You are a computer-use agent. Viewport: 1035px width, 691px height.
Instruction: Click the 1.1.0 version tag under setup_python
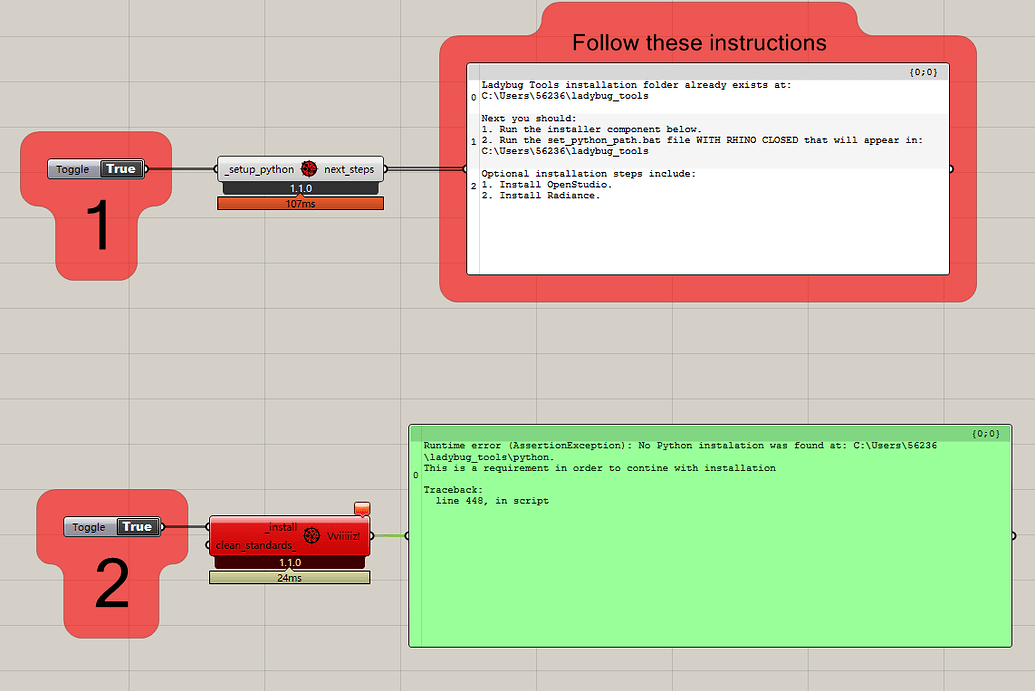(x=301, y=189)
